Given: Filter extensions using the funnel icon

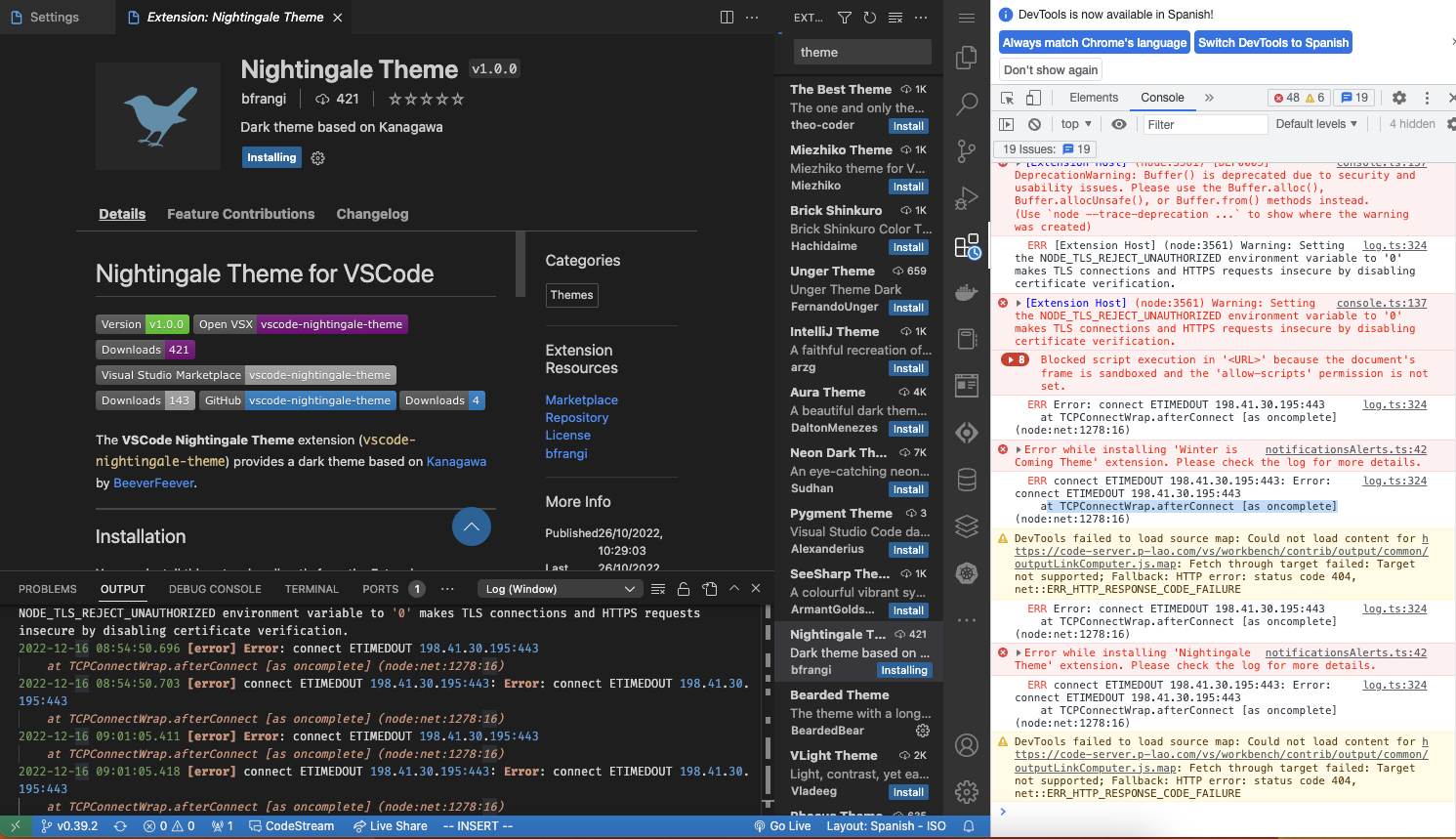Looking at the screenshot, I should point(845,18).
